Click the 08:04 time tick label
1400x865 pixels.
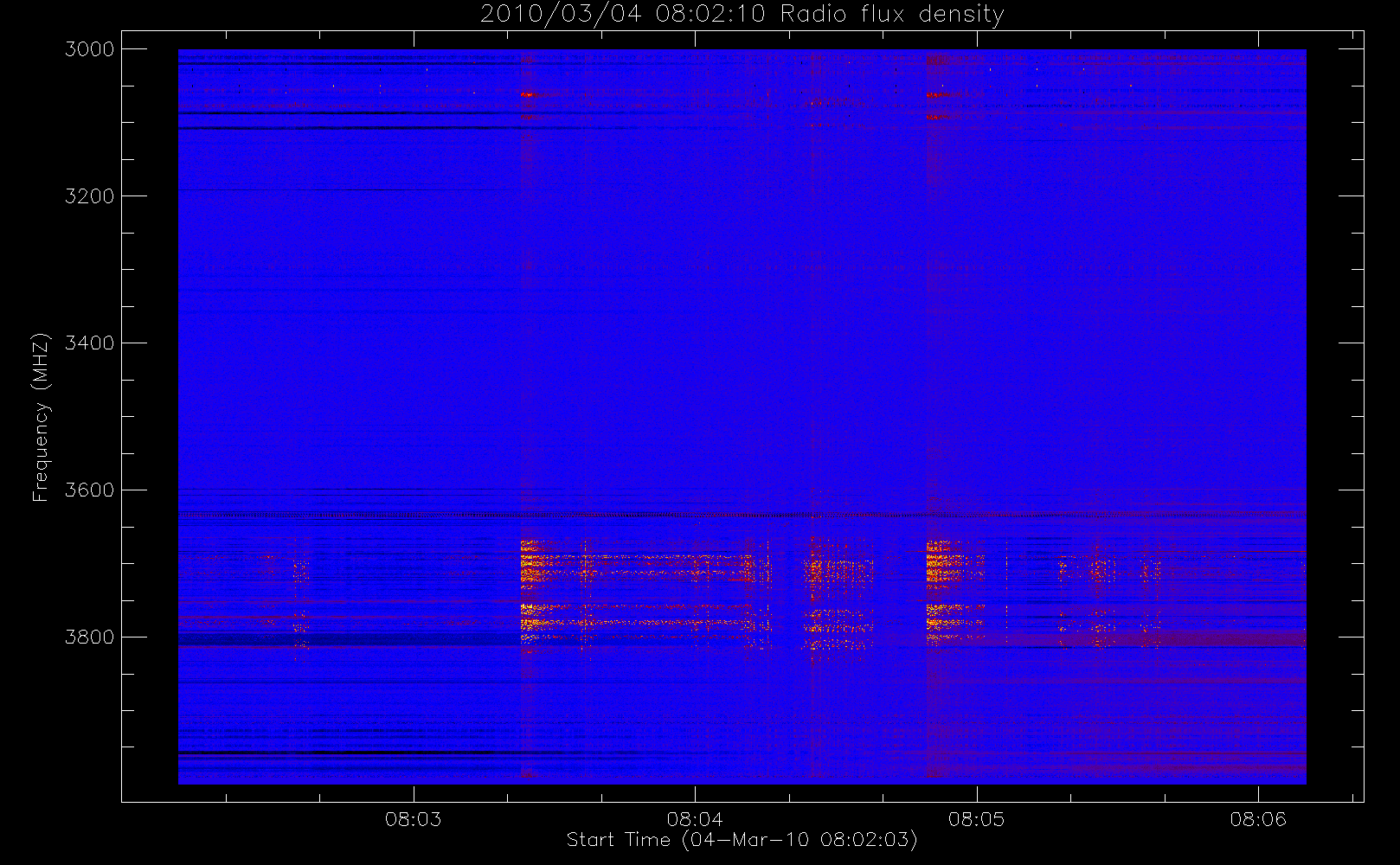click(695, 819)
